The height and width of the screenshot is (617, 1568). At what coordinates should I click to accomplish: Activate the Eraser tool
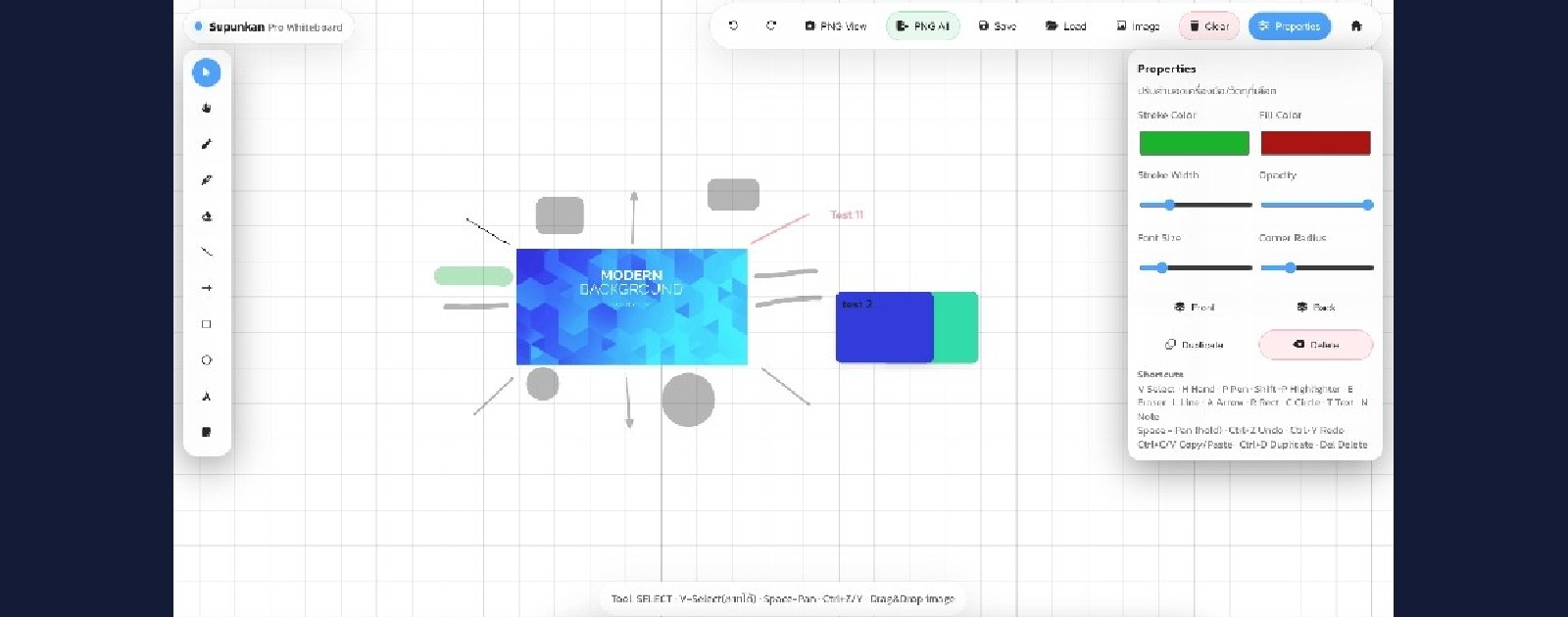point(206,216)
